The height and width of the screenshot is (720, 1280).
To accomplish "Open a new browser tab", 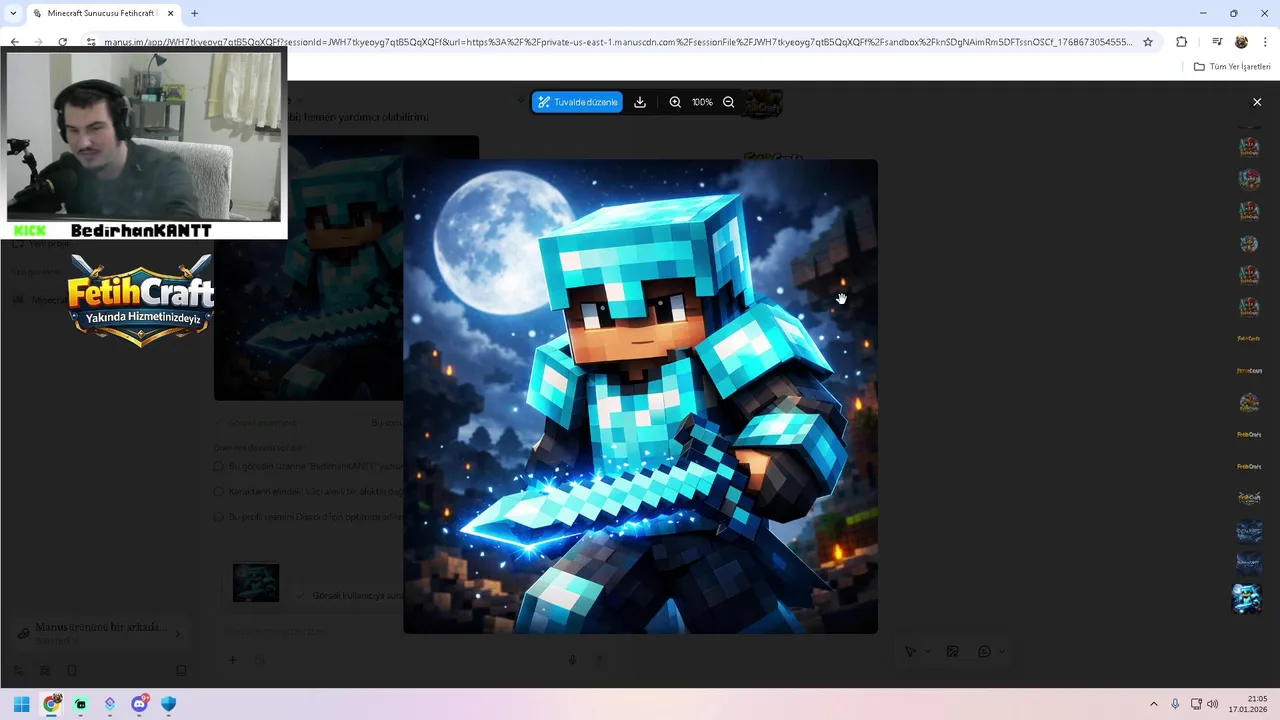I will pos(194,13).
